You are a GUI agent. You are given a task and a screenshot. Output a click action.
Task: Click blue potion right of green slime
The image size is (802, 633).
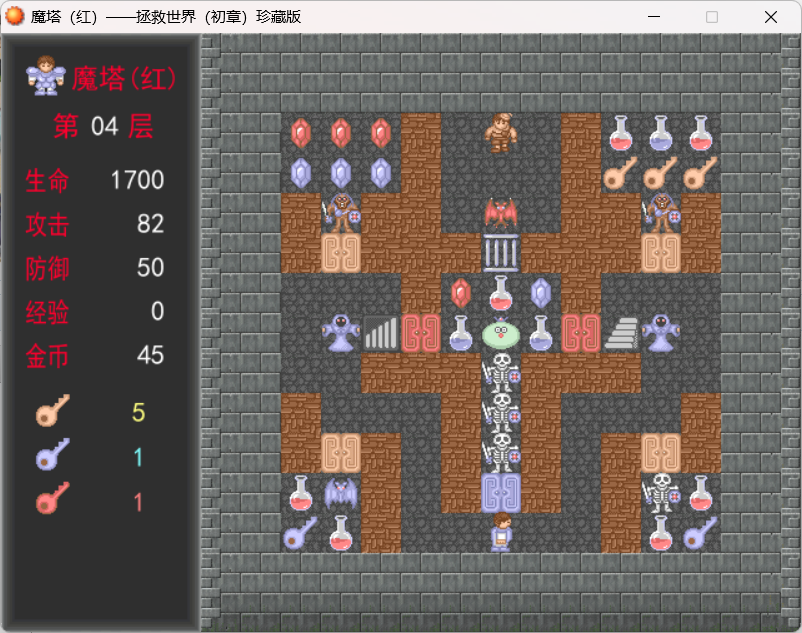point(541,333)
